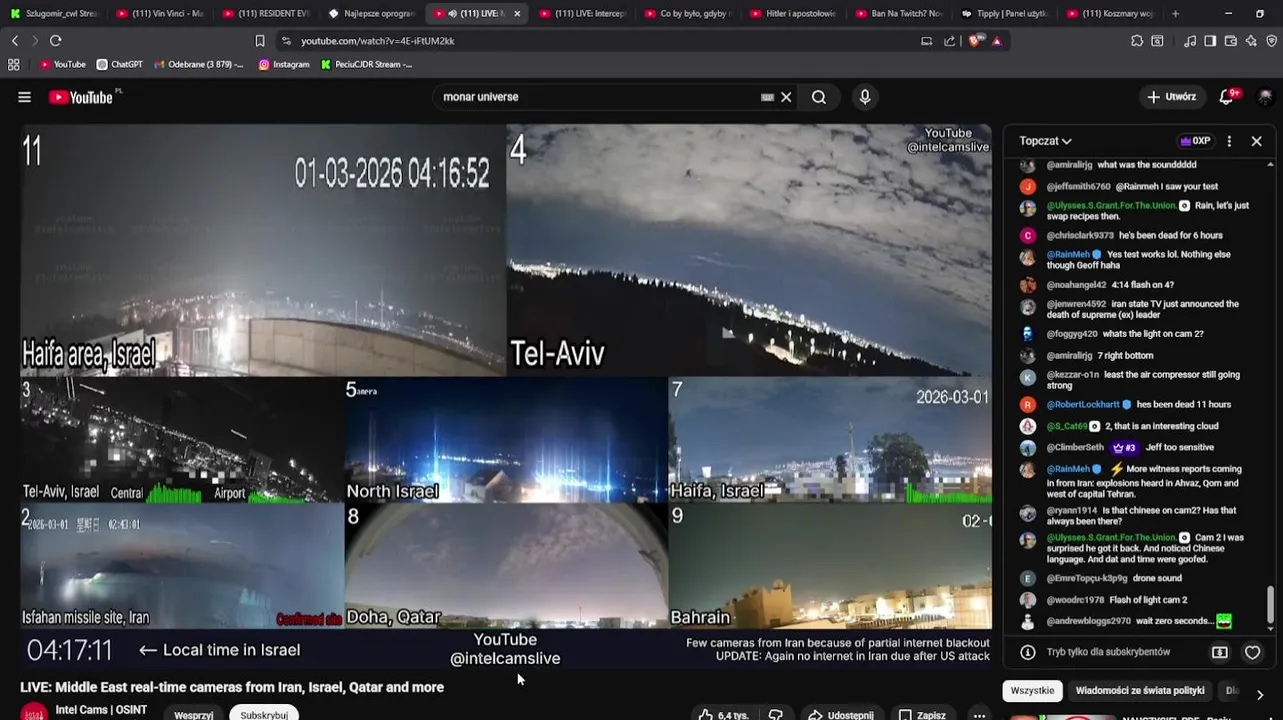Send a heart reaction in chat
Screen dimensions: 1283x720
(x=1252, y=652)
